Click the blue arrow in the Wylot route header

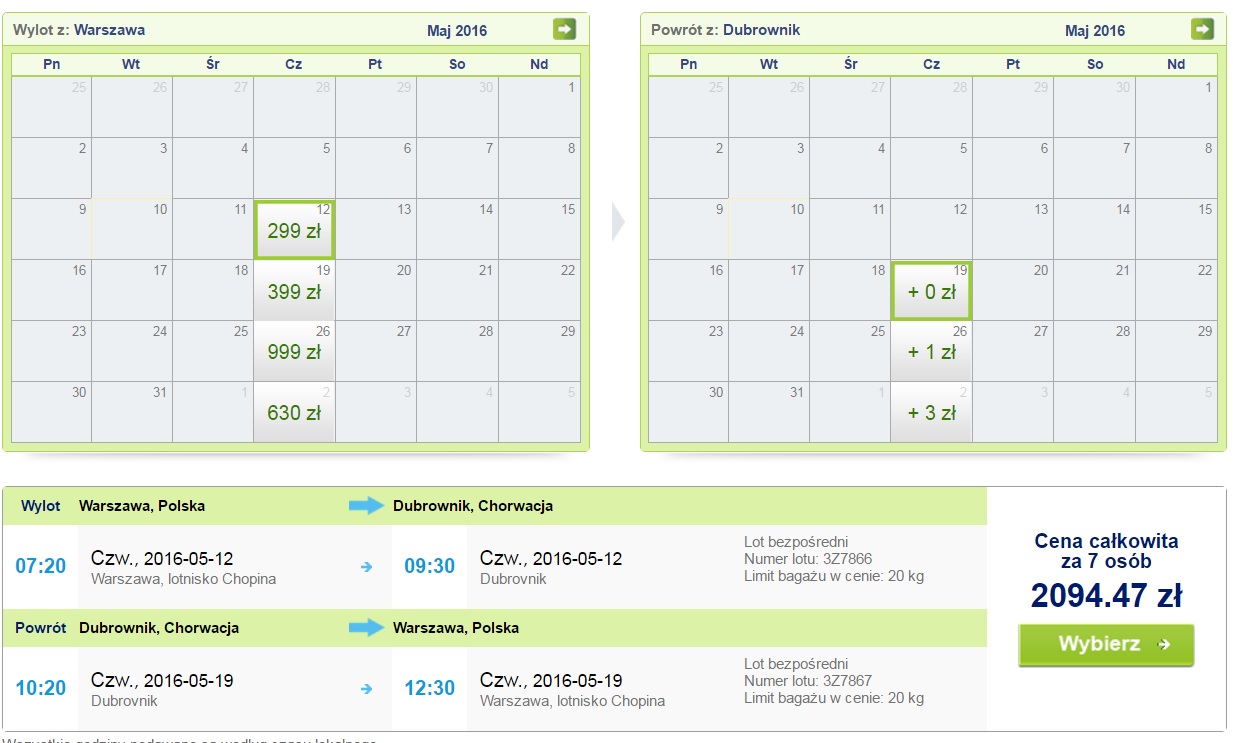(x=366, y=506)
